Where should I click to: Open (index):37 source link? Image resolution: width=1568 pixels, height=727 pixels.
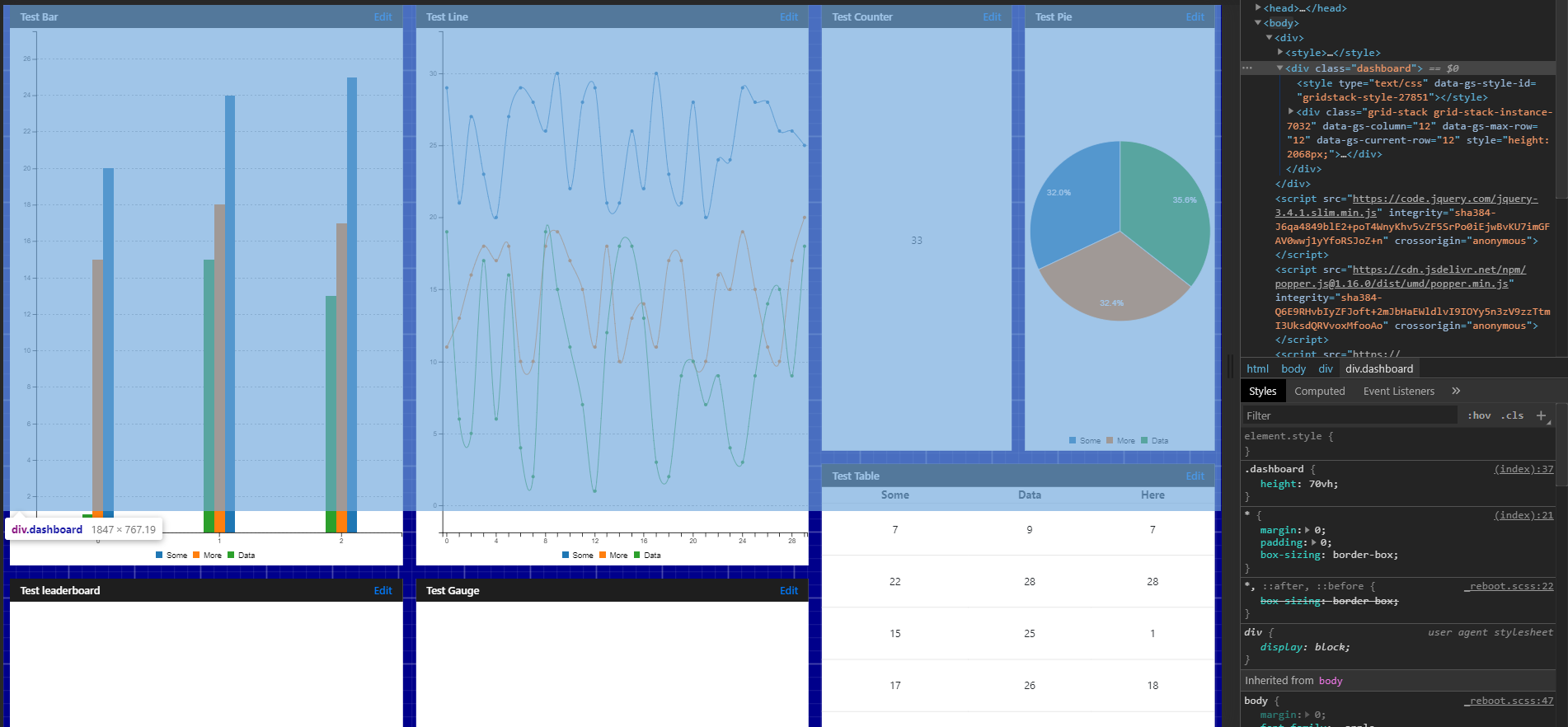(1523, 469)
